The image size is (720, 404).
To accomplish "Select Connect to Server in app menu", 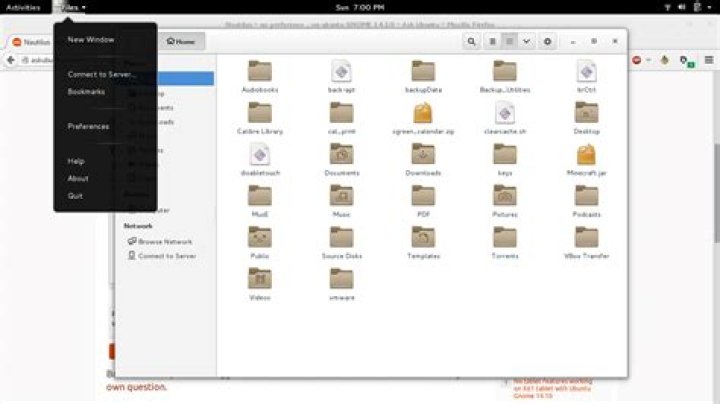I will (101, 74).
